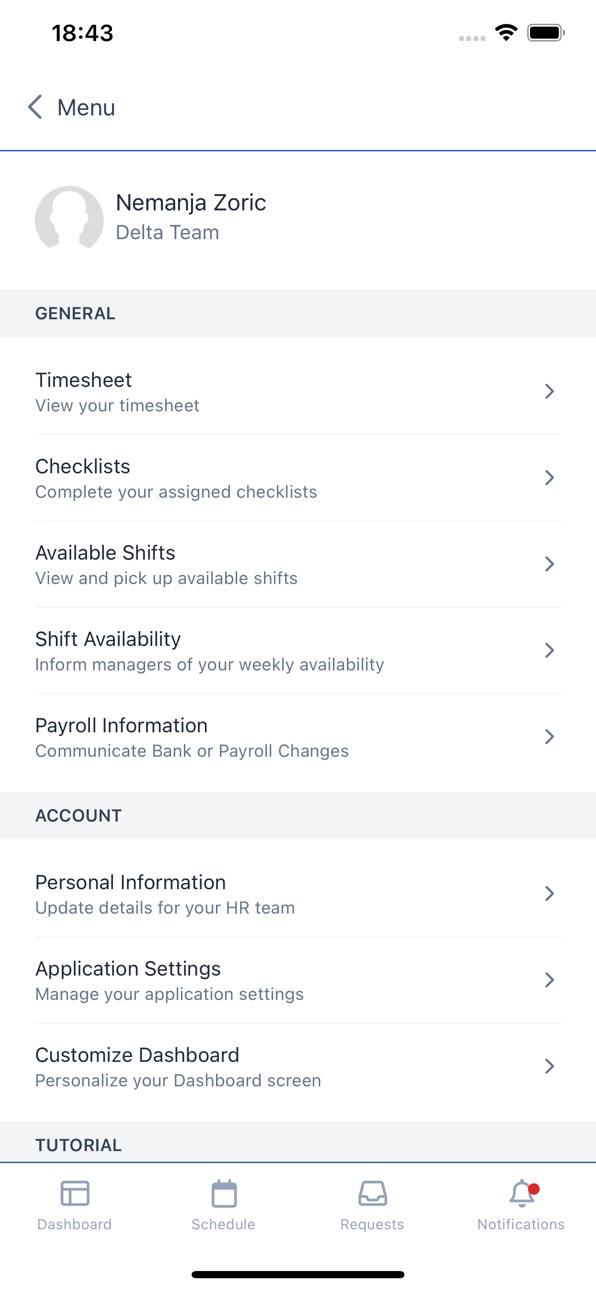The width and height of the screenshot is (596, 1290).
Task: Open the Dashboard tab icon
Action: [x=75, y=1193]
